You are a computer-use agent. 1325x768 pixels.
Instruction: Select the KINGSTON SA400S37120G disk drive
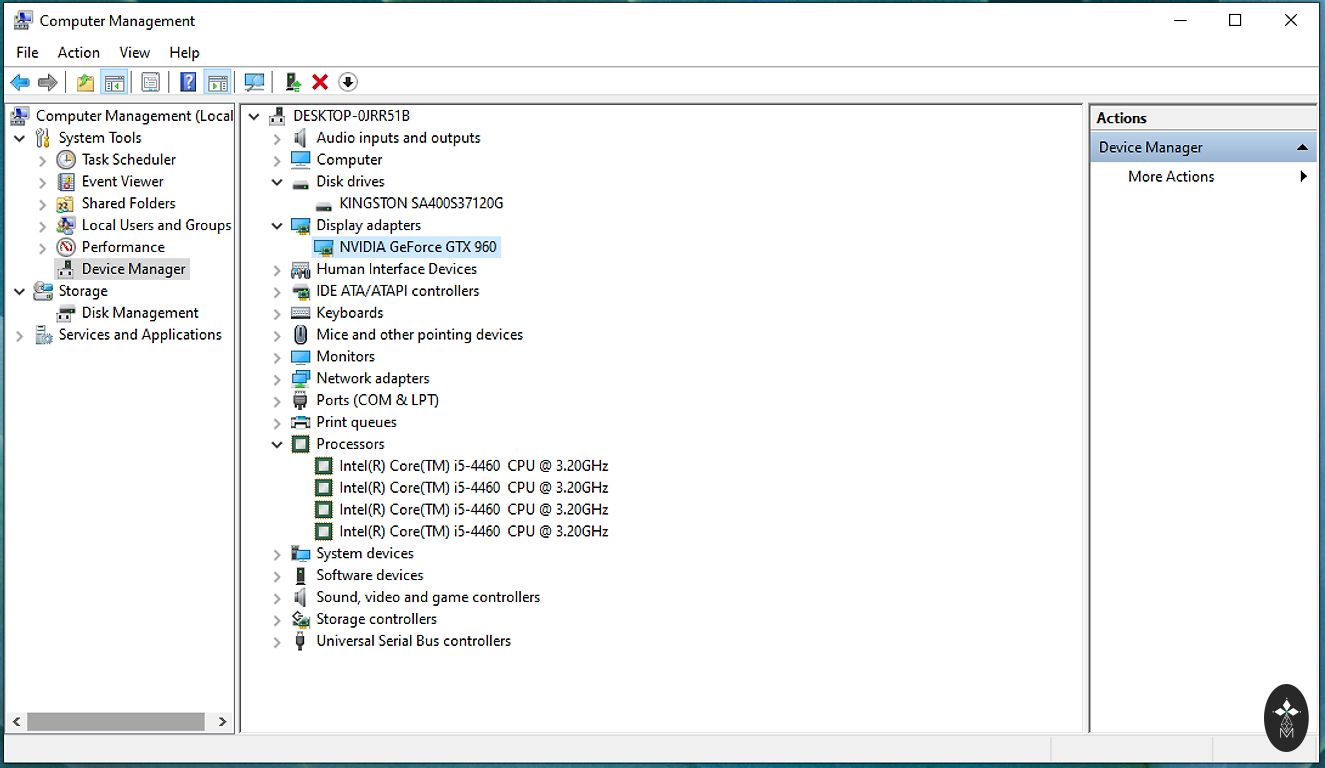click(420, 203)
